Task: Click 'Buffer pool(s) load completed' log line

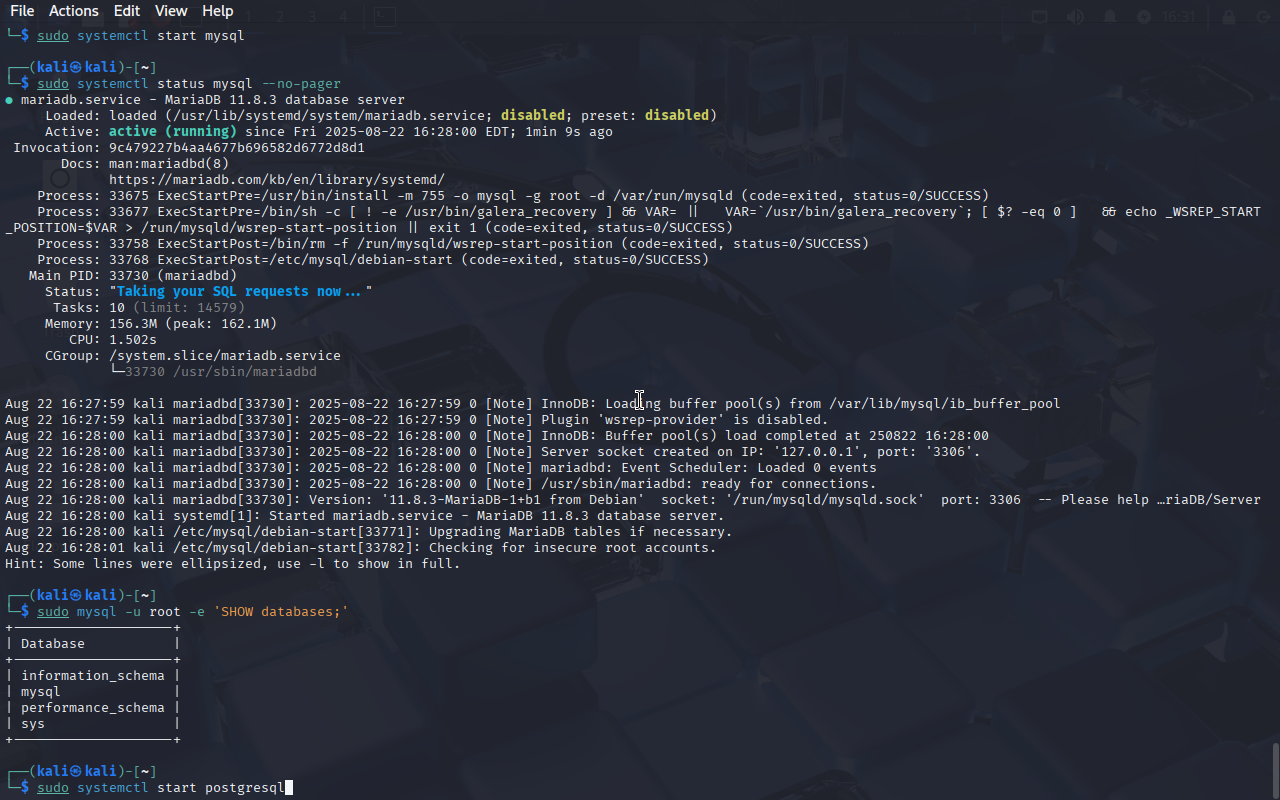Action: click(x=497, y=436)
